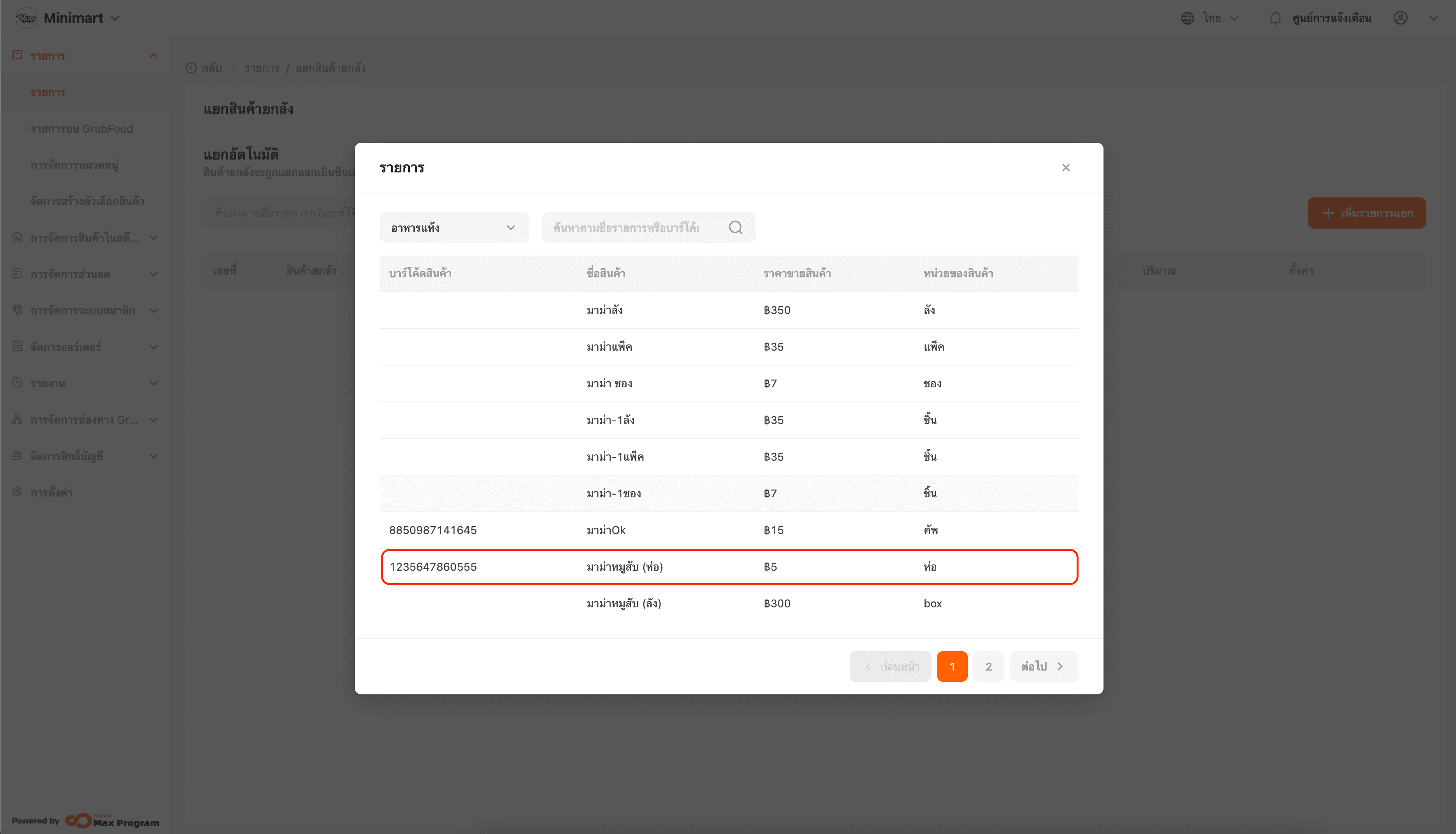The image size is (1456, 834).
Task: Click the globe language icon
Action: pyautogui.click(x=1187, y=18)
